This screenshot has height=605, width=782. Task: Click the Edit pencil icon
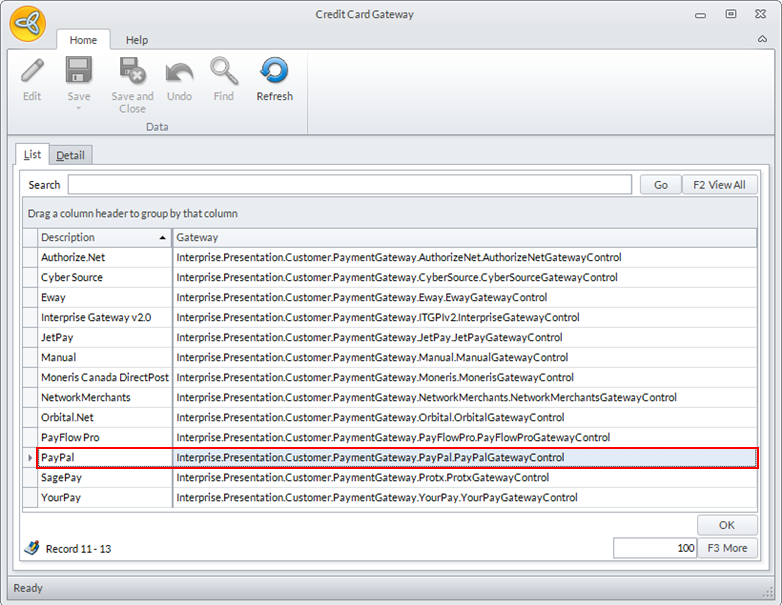[x=32, y=71]
